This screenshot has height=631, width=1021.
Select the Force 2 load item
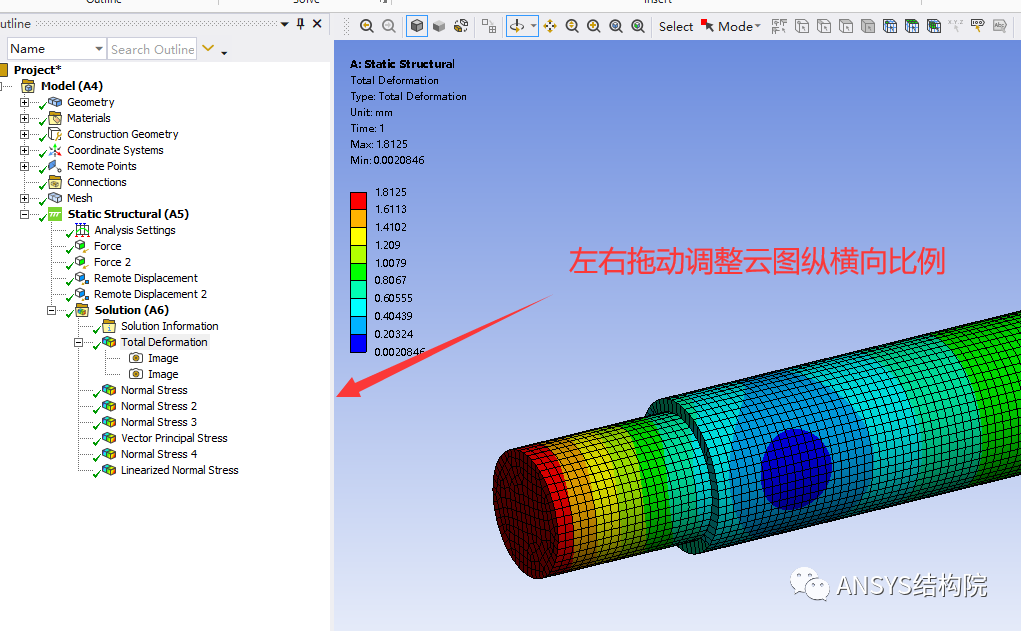tap(112, 262)
